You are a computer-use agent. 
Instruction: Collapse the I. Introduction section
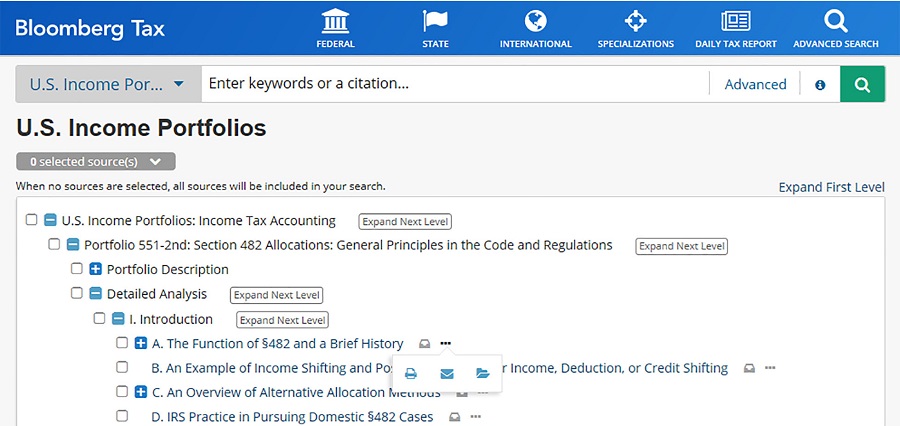pos(118,319)
